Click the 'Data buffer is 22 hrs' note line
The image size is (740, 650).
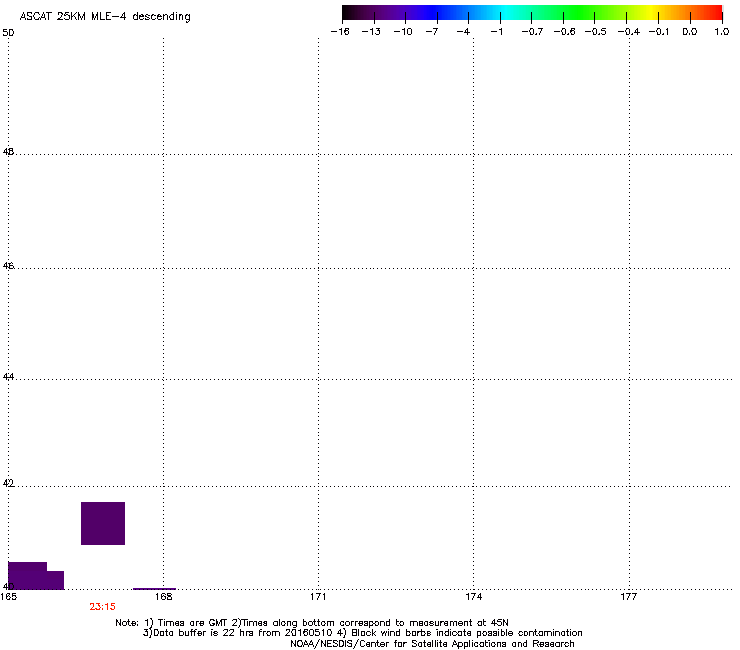pyautogui.click(x=362, y=633)
